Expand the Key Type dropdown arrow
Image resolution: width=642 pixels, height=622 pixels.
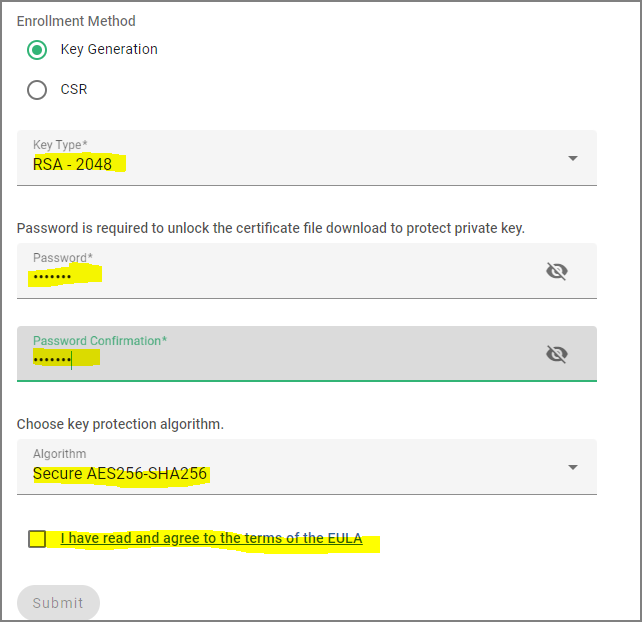[573, 158]
